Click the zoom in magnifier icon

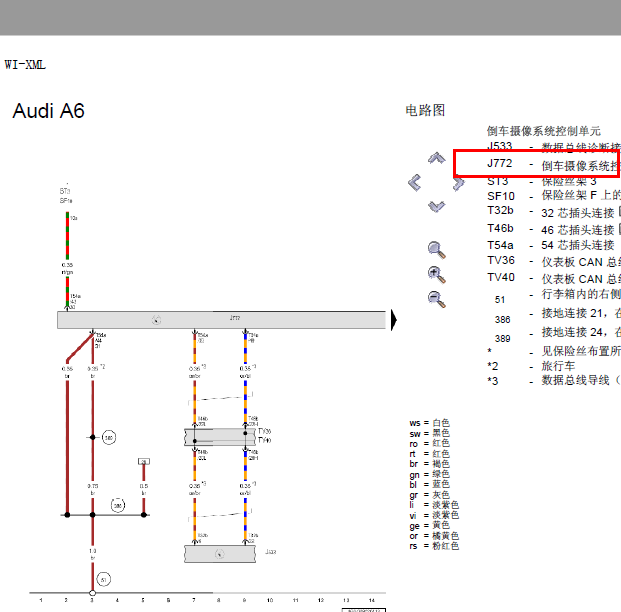click(x=437, y=275)
